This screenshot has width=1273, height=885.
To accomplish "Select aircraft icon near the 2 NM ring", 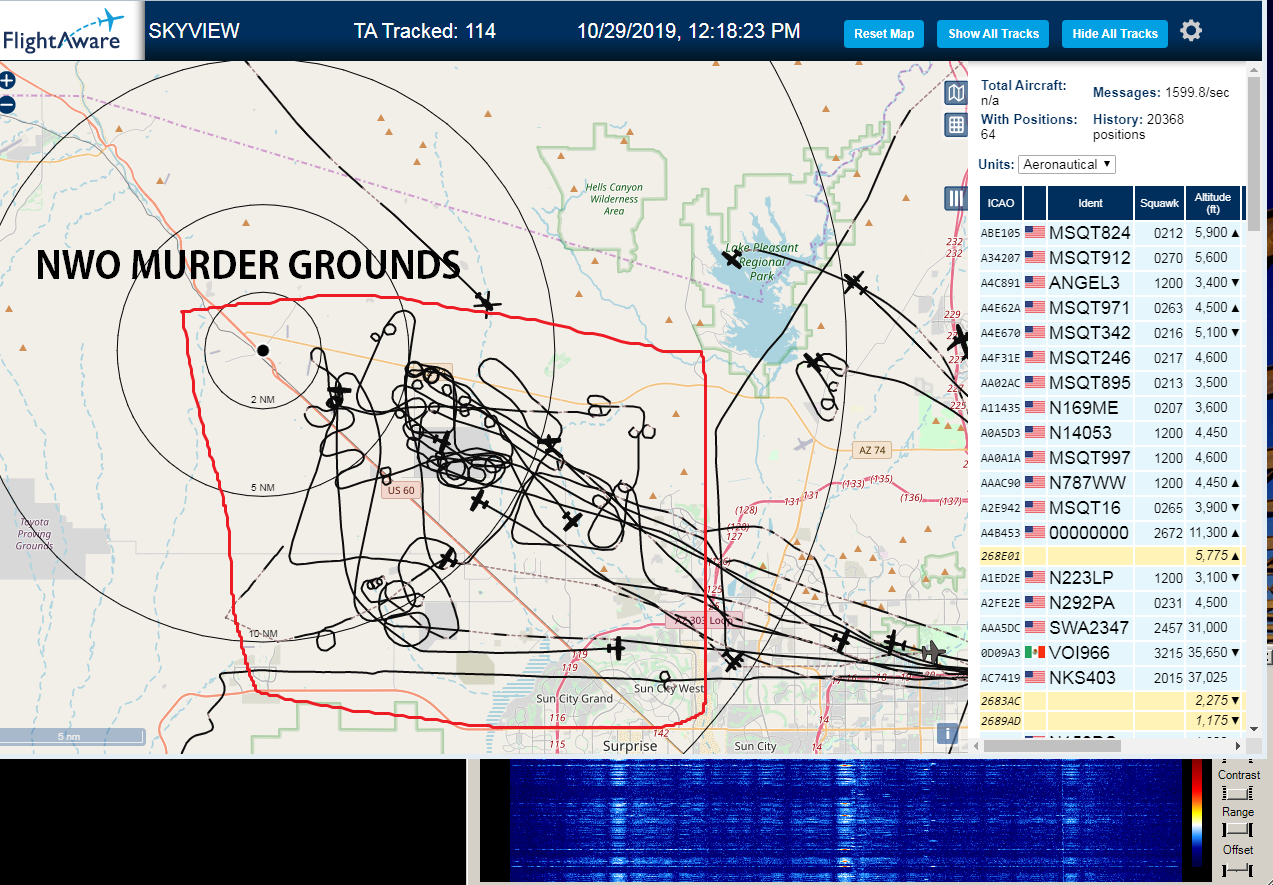I will [x=339, y=391].
